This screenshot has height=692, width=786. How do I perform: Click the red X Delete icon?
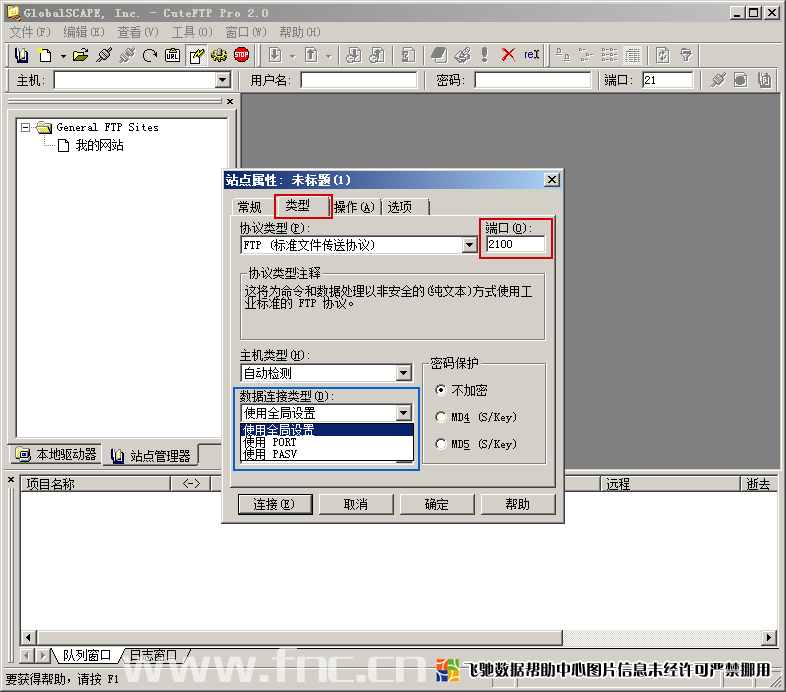coord(508,55)
